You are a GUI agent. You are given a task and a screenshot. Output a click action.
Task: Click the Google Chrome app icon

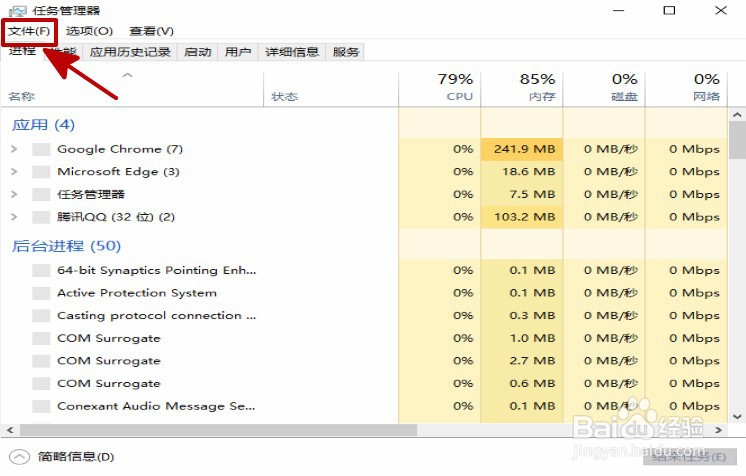41,149
